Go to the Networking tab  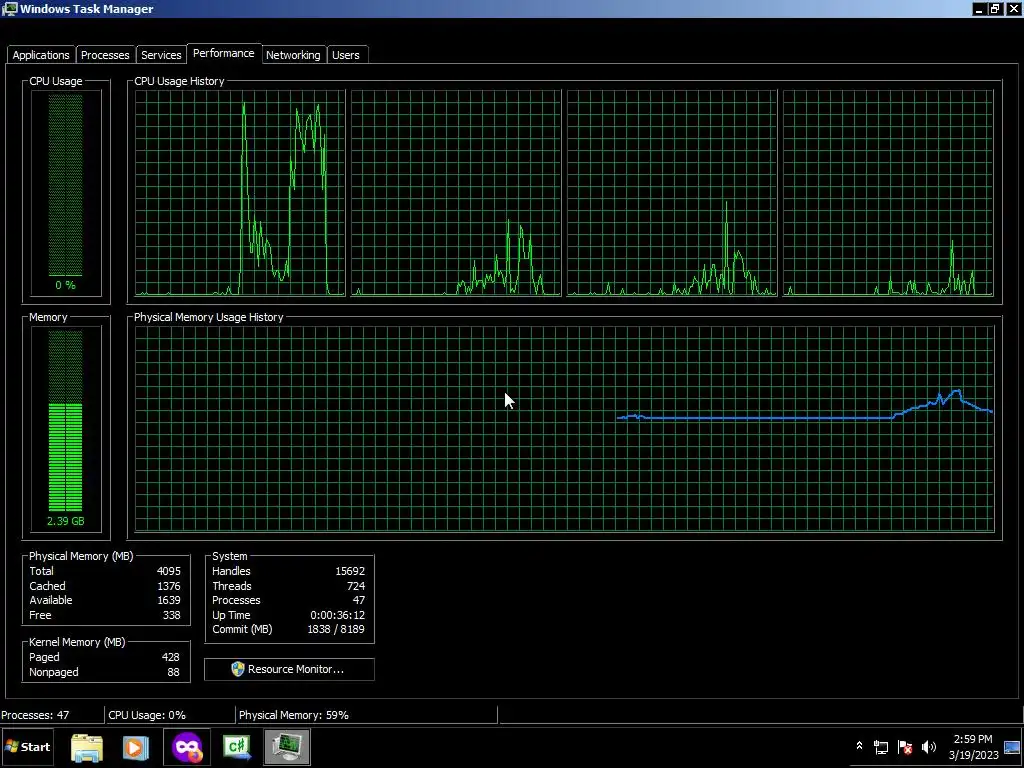pos(293,55)
